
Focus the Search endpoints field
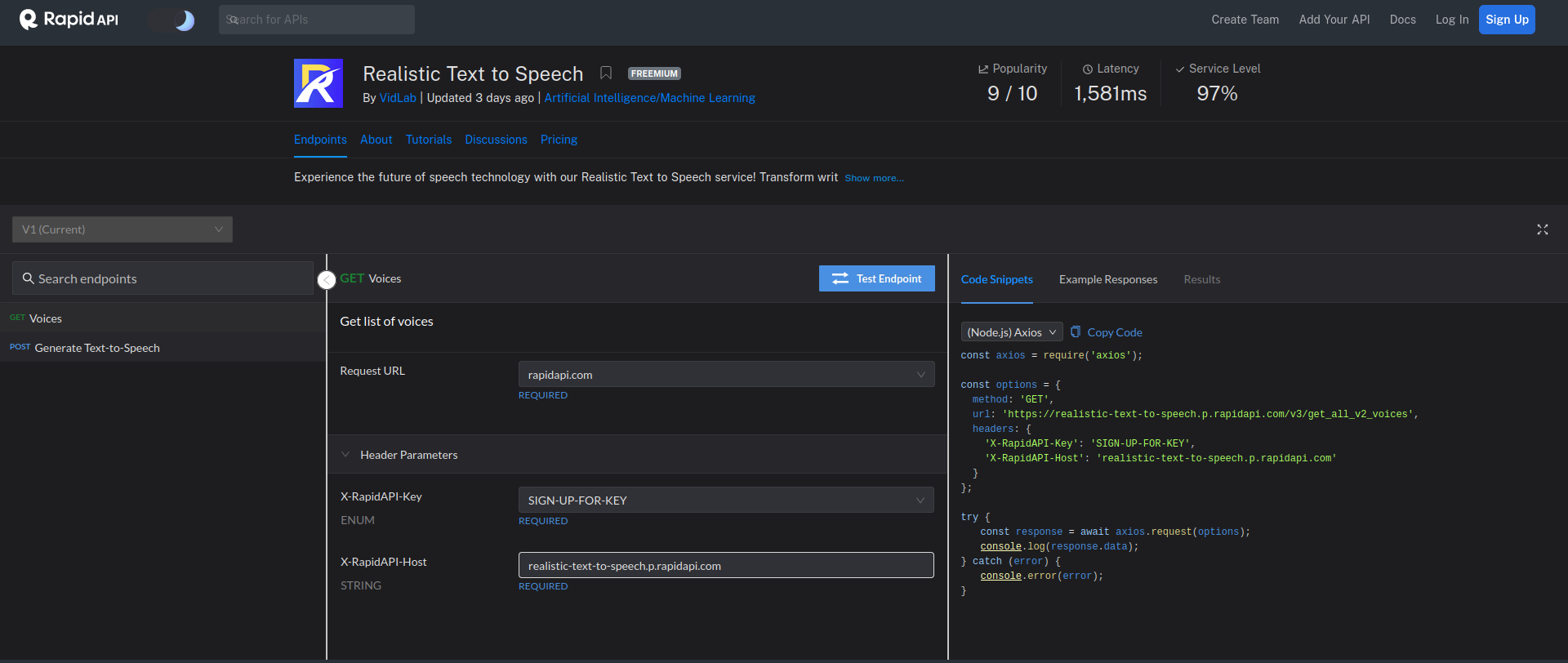pyautogui.click(x=163, y=278)
